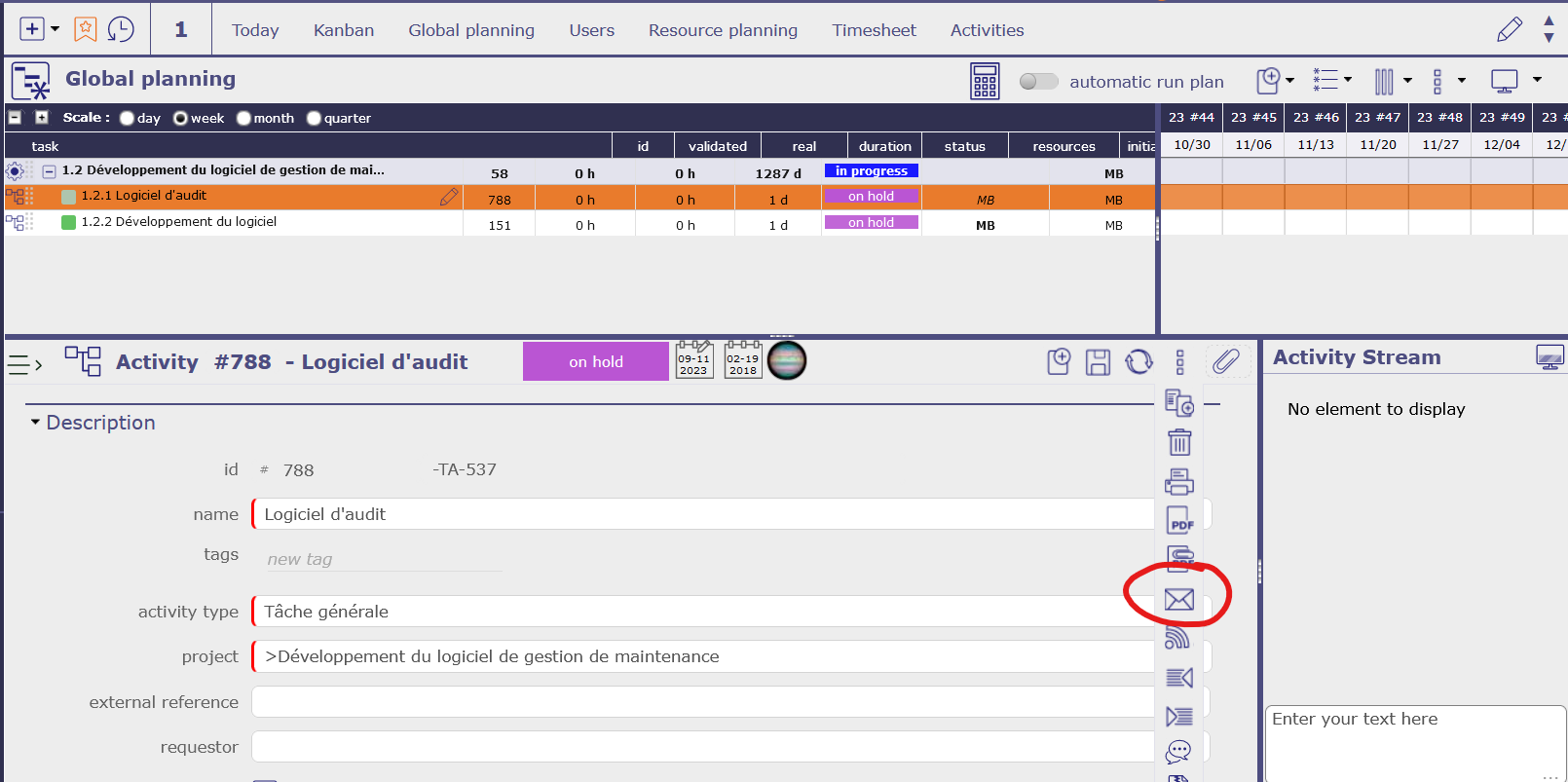Screen dimensions: 1568x782
Task: Click the purple on hold status button
Action: pyautogui.click(x=595, y=361)
